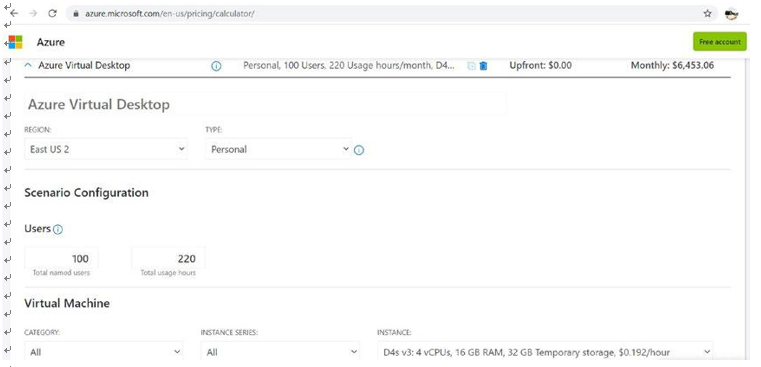761x367 pixels.
Task: Reload the pricing calculator page
Action: coord(52,14)
